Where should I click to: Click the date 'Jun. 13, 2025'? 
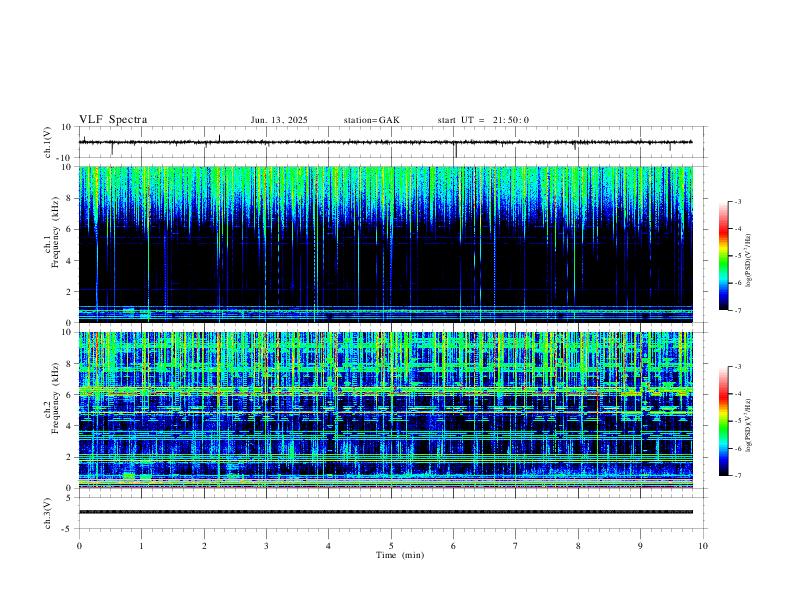click(x=279, y=120)
